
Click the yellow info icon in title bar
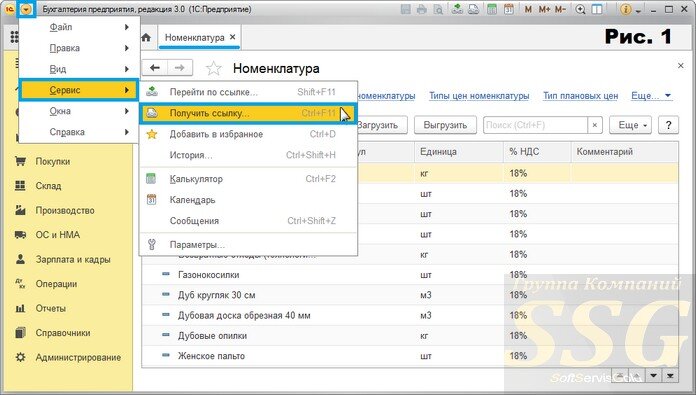[x=625, y=9]
